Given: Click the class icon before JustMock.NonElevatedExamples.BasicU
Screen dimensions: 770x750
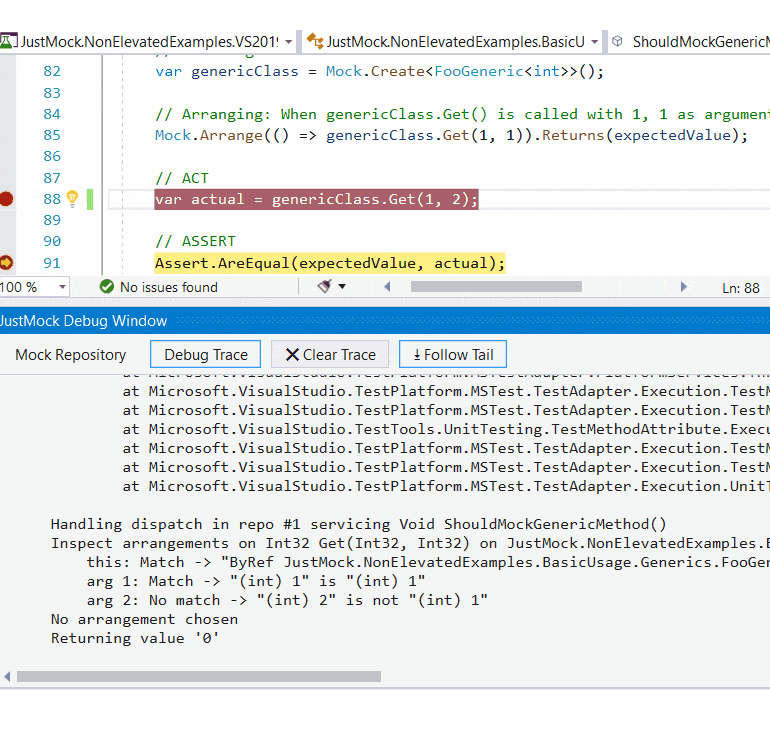Looking at the screenshot, I should click(x=315, y=41).
